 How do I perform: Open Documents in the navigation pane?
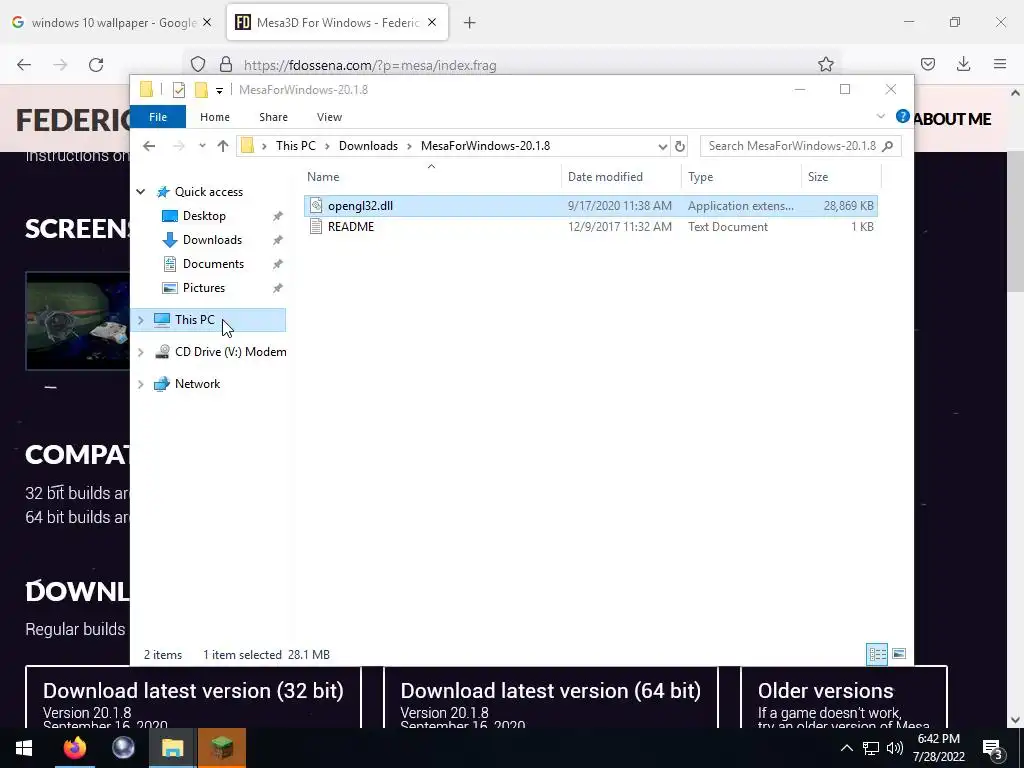pyautogui.click(x=213, y=264)
